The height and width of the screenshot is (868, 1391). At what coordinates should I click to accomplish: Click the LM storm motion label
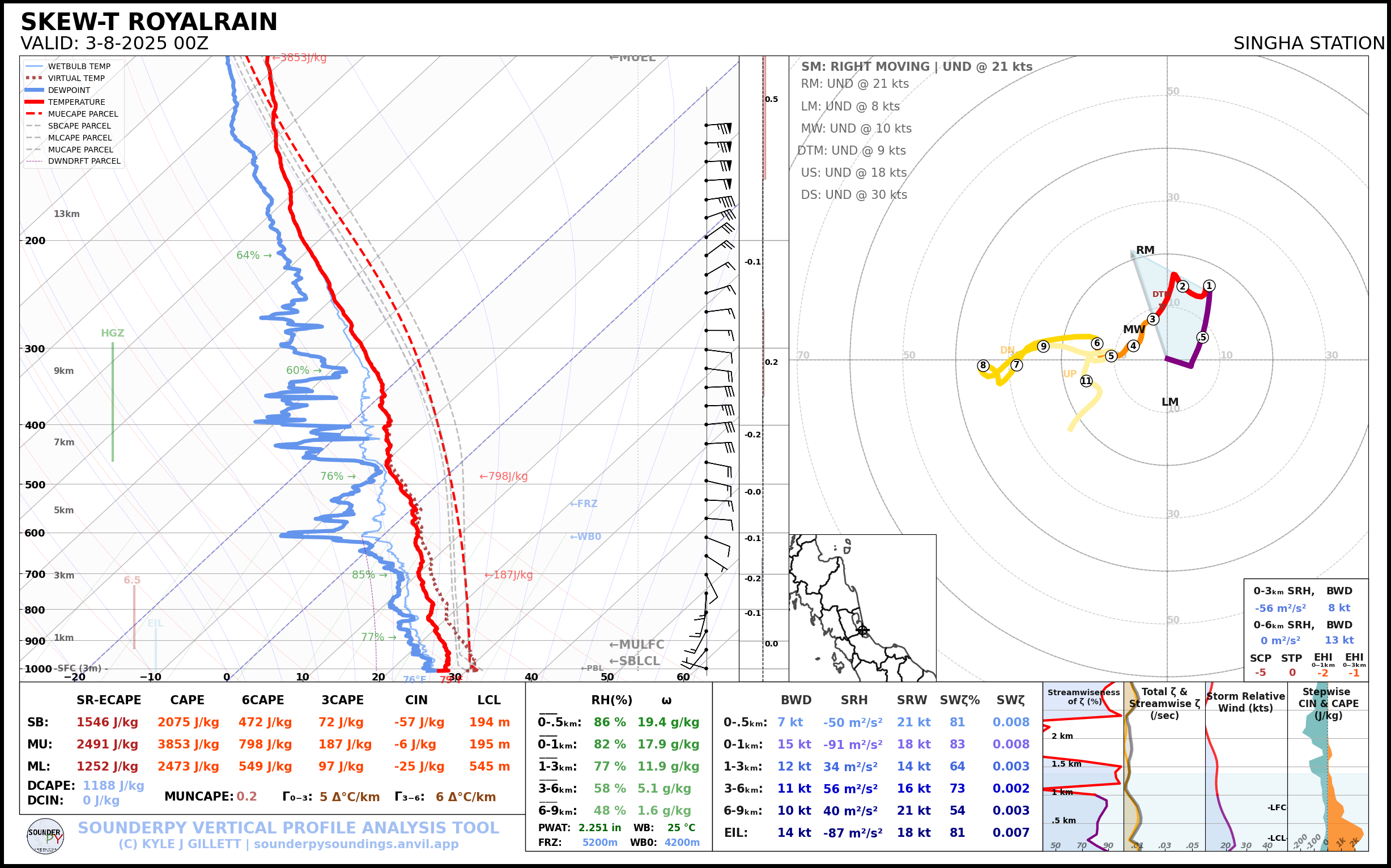coord(1170,402)
